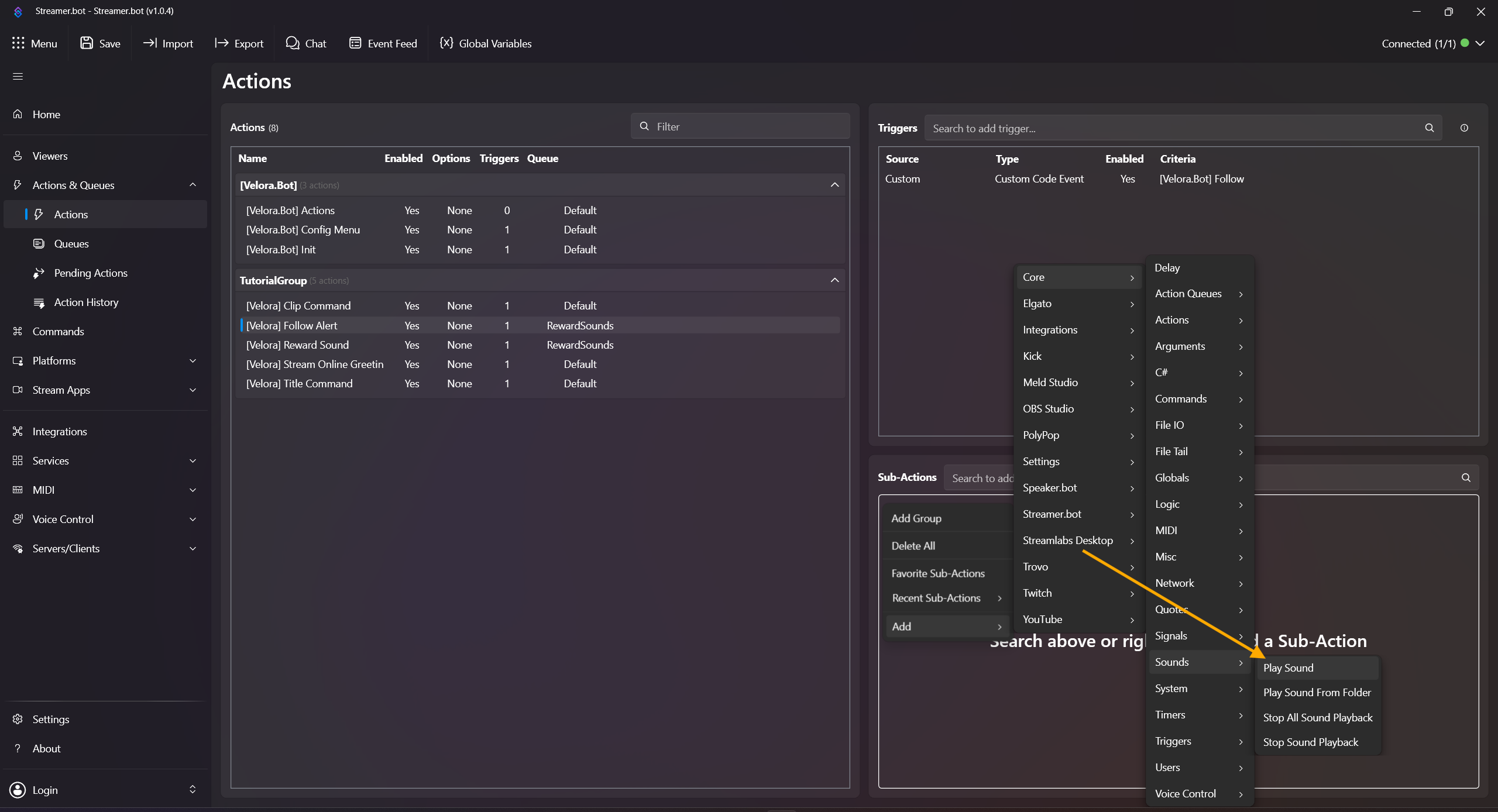
Task: Select the [Velora] Reward Sound action row
Action: point(297,345)
